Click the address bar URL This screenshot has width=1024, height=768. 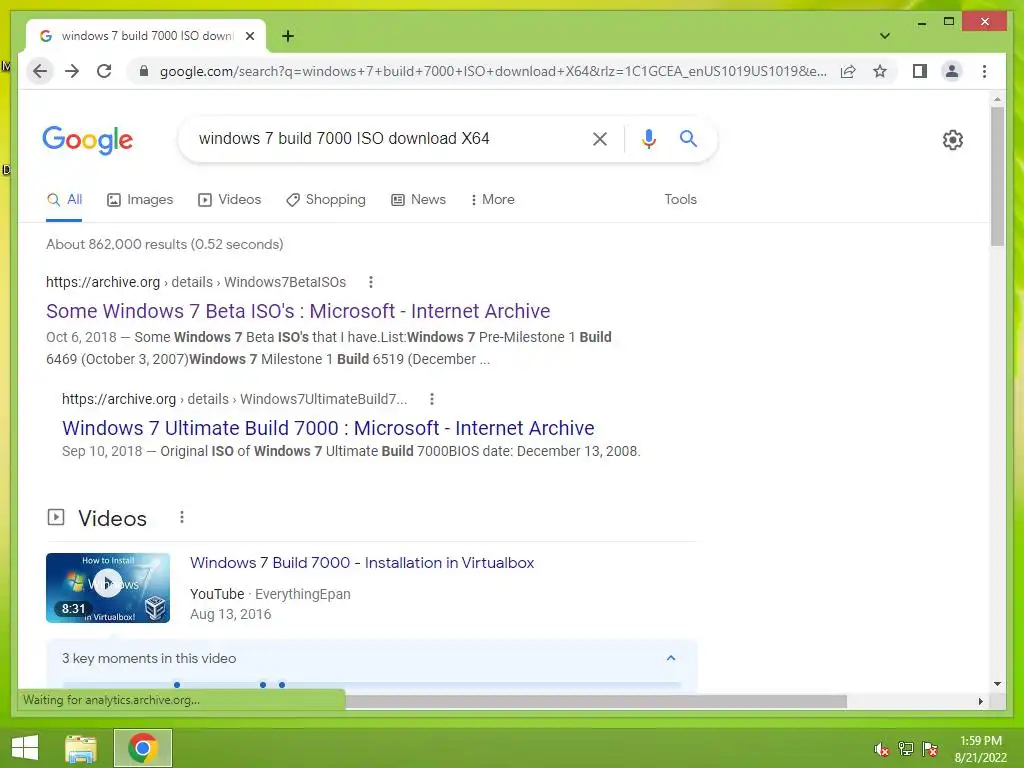point(493,71)
